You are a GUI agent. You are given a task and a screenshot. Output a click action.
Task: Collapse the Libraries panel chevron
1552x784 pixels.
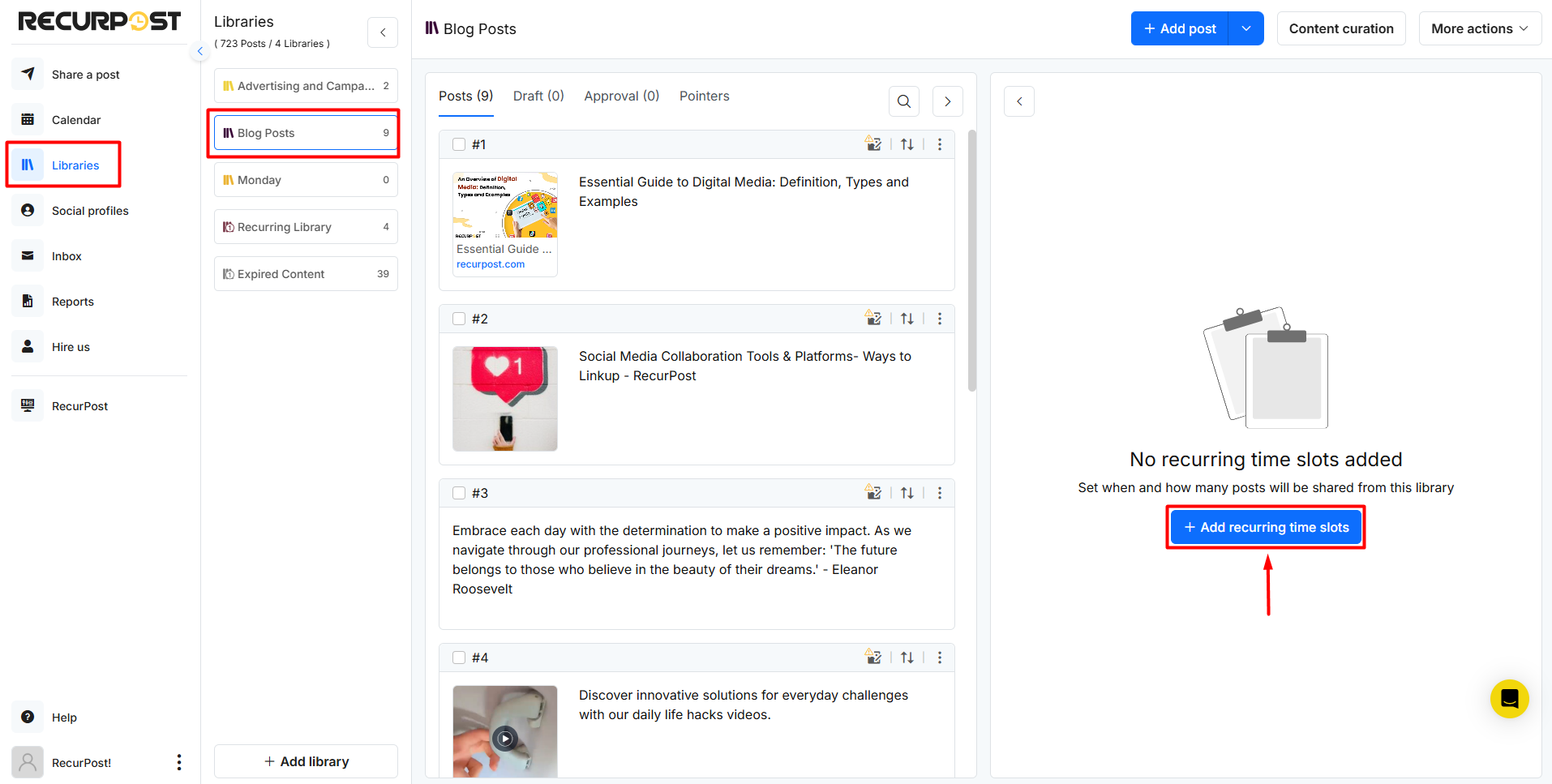383,32
